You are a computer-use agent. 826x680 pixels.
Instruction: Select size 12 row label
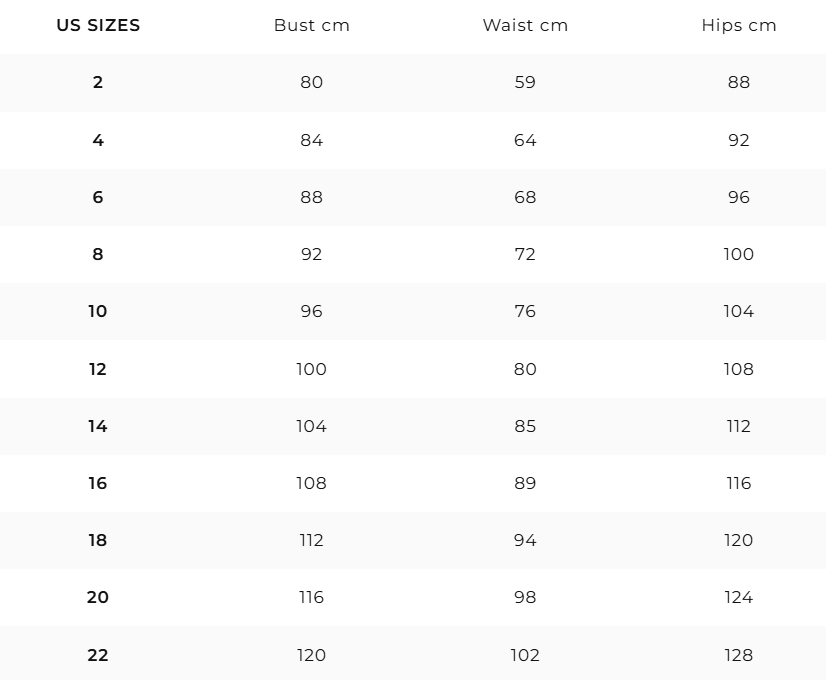point(98,369)
